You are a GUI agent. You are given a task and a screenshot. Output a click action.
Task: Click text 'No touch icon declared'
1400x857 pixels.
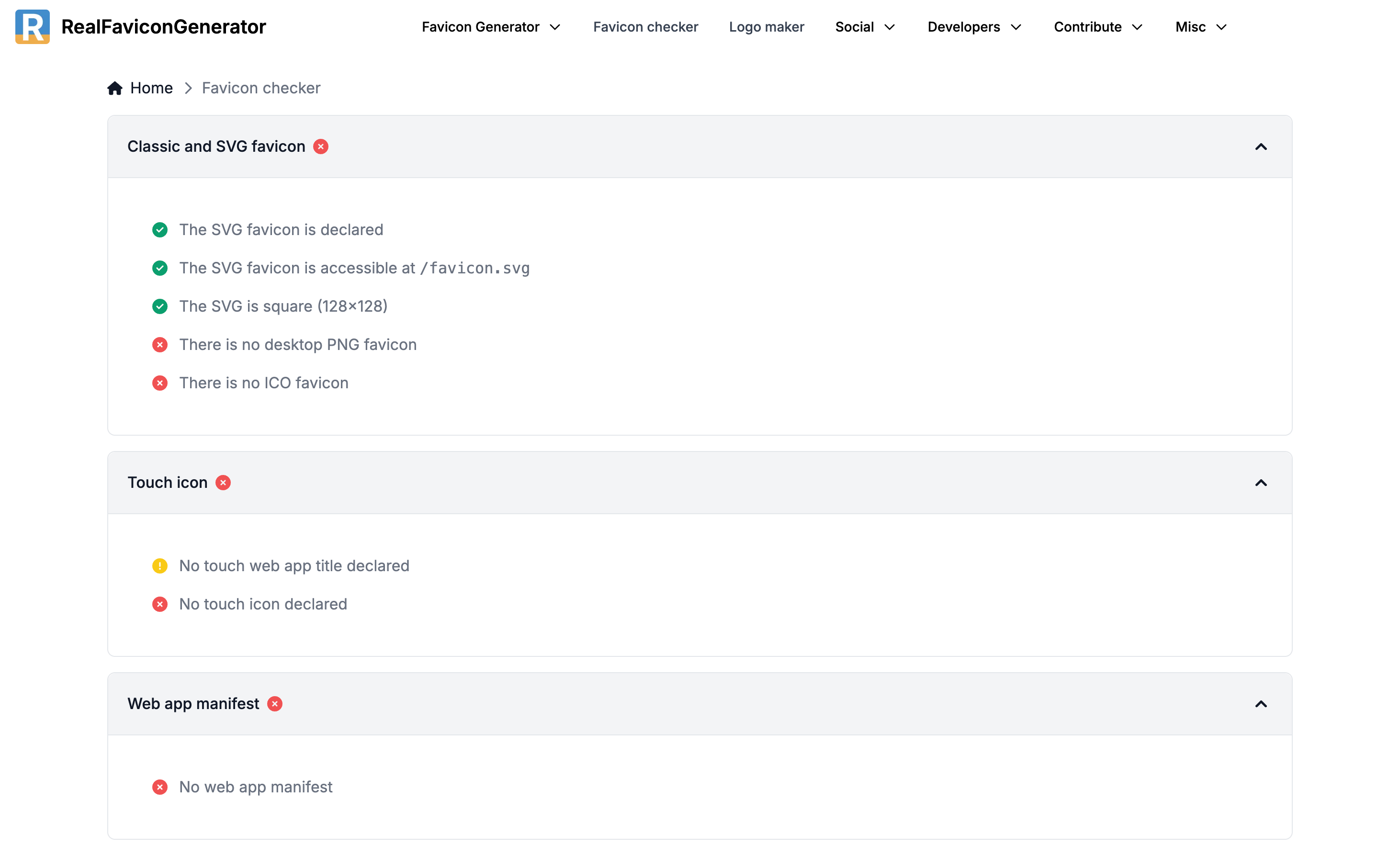pos(263,604)
